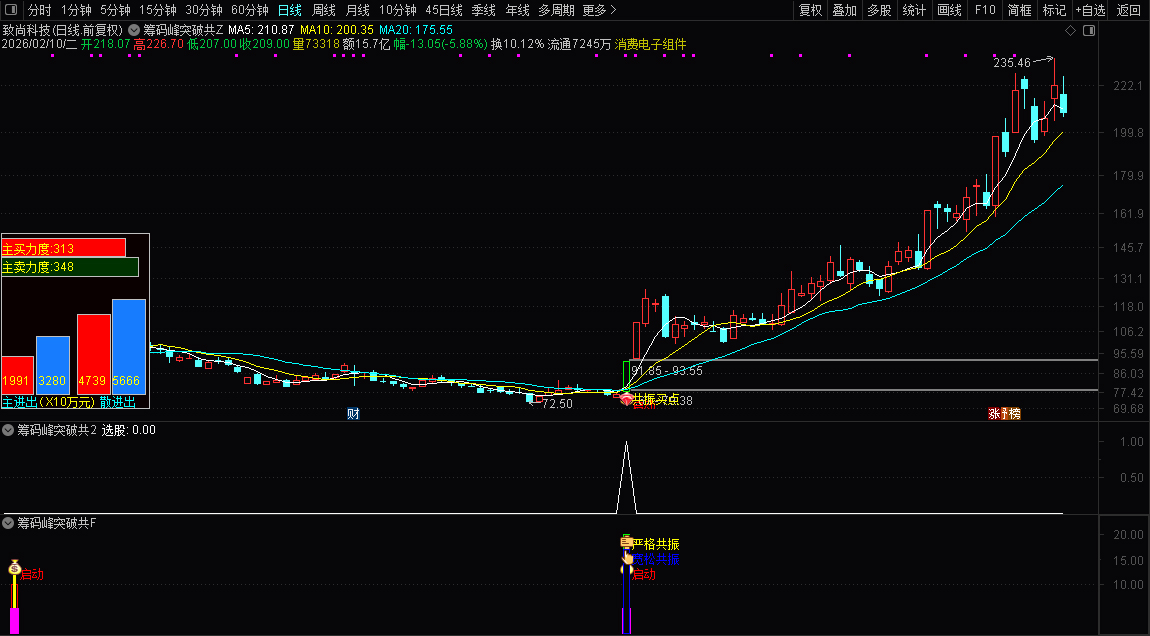Activate the 画线 drawing tools
This screenshot has height=636, width=1150.
(x=949, y=10)
